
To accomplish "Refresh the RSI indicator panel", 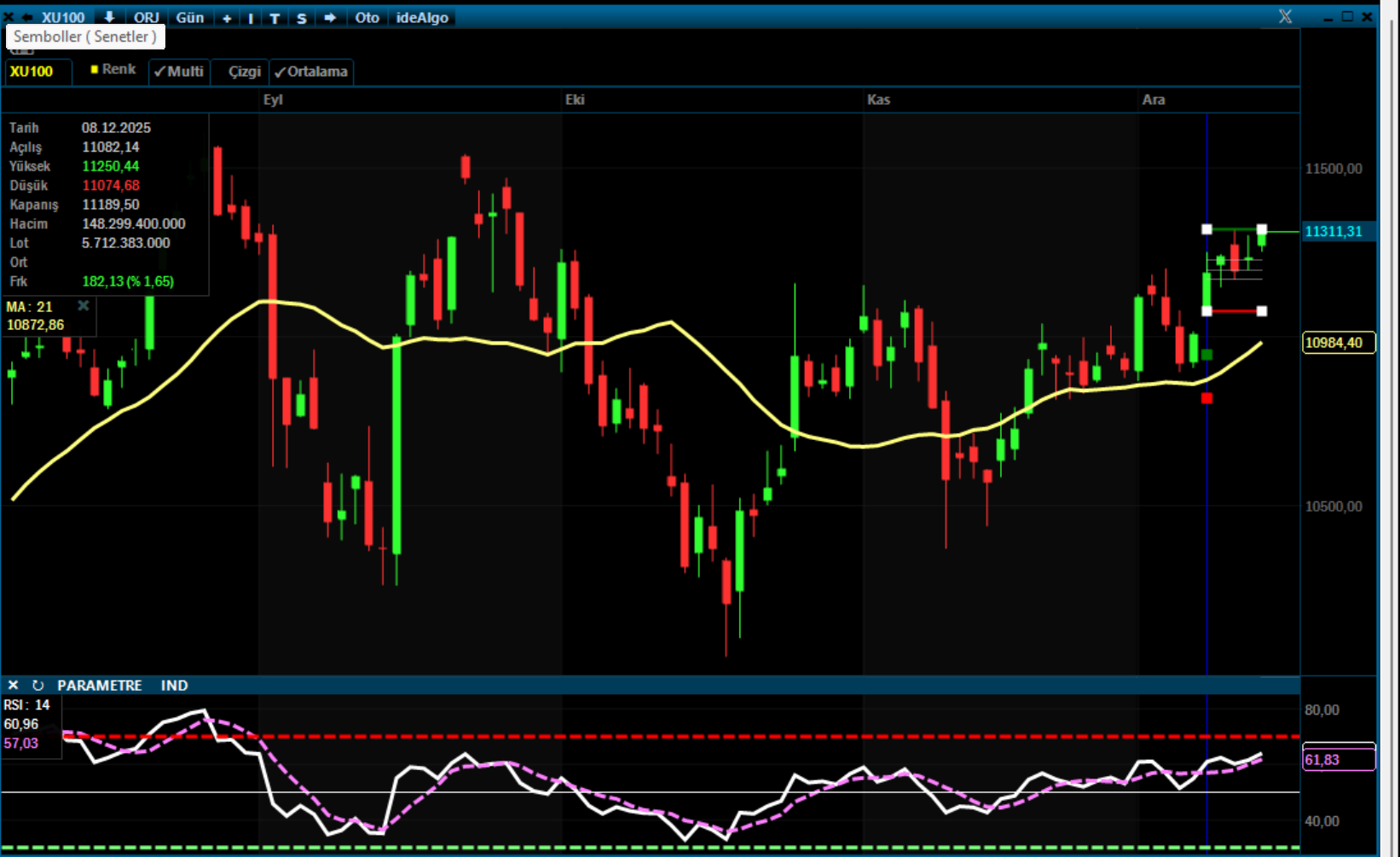I will [x=38, y=686].
